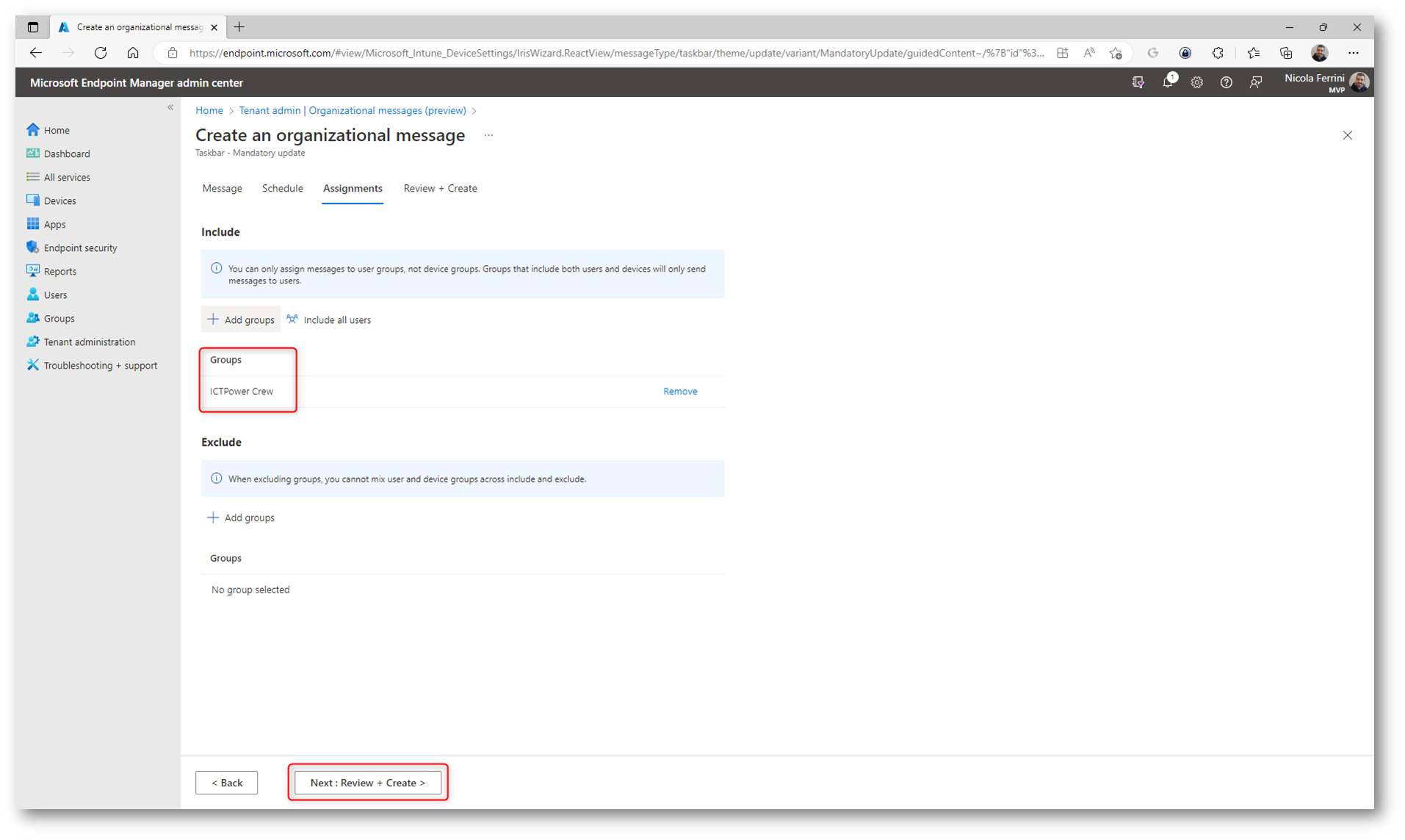Switch to the Message tab
The height and width of the screenshot is (840, 1405).
tap(222, 189)
